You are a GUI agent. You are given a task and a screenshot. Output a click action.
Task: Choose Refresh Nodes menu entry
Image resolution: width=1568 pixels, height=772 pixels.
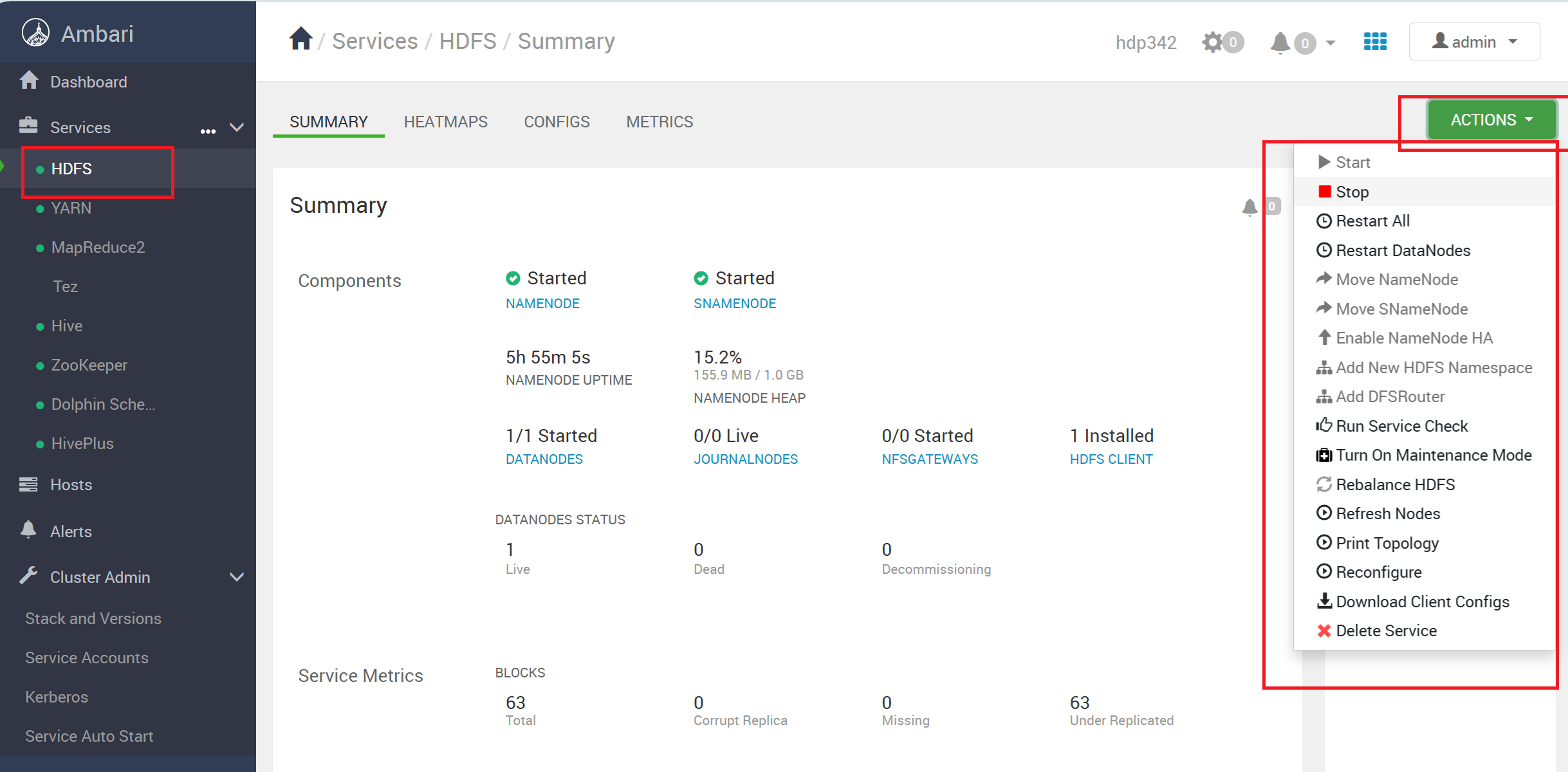pos(1425,513)
